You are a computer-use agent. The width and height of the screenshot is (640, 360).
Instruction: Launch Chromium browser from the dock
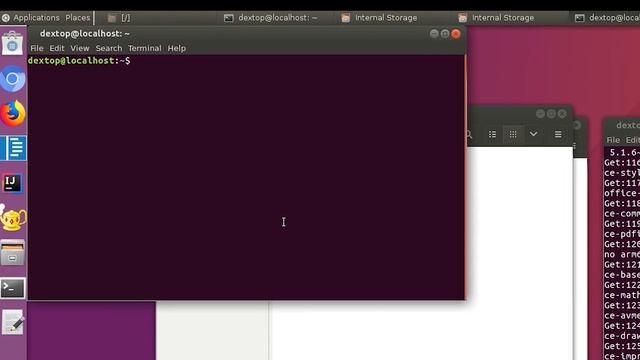tap(13, 78)
